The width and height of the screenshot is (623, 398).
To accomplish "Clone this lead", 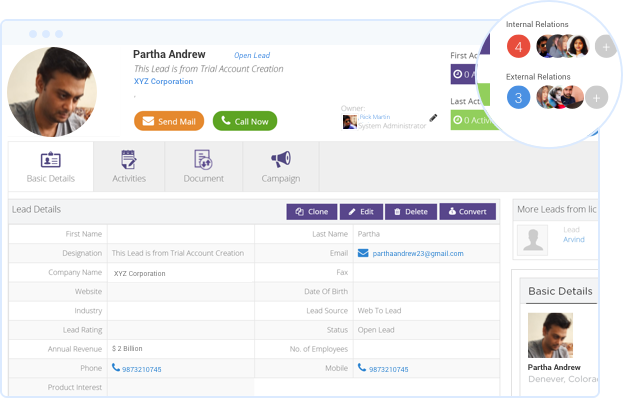I will coord(312,212).
